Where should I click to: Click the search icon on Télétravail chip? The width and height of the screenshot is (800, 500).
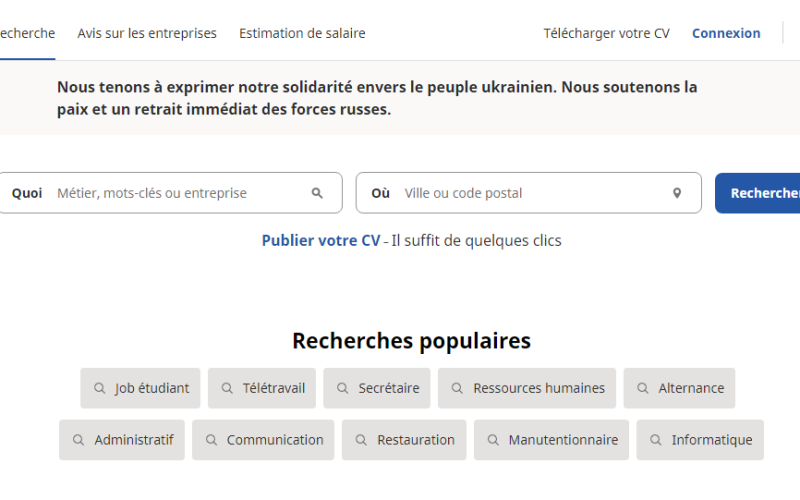tap(226, 388)
